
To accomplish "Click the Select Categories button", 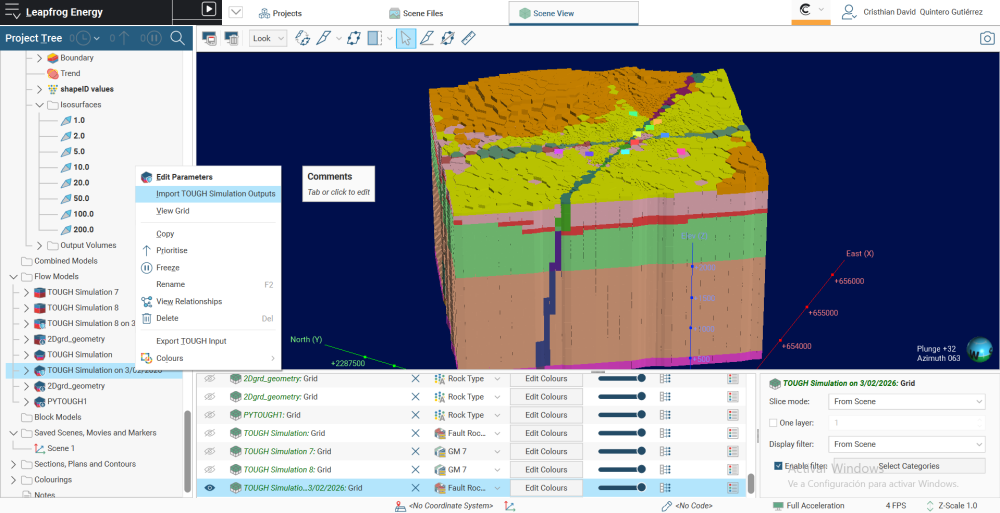I will (909, 466).
